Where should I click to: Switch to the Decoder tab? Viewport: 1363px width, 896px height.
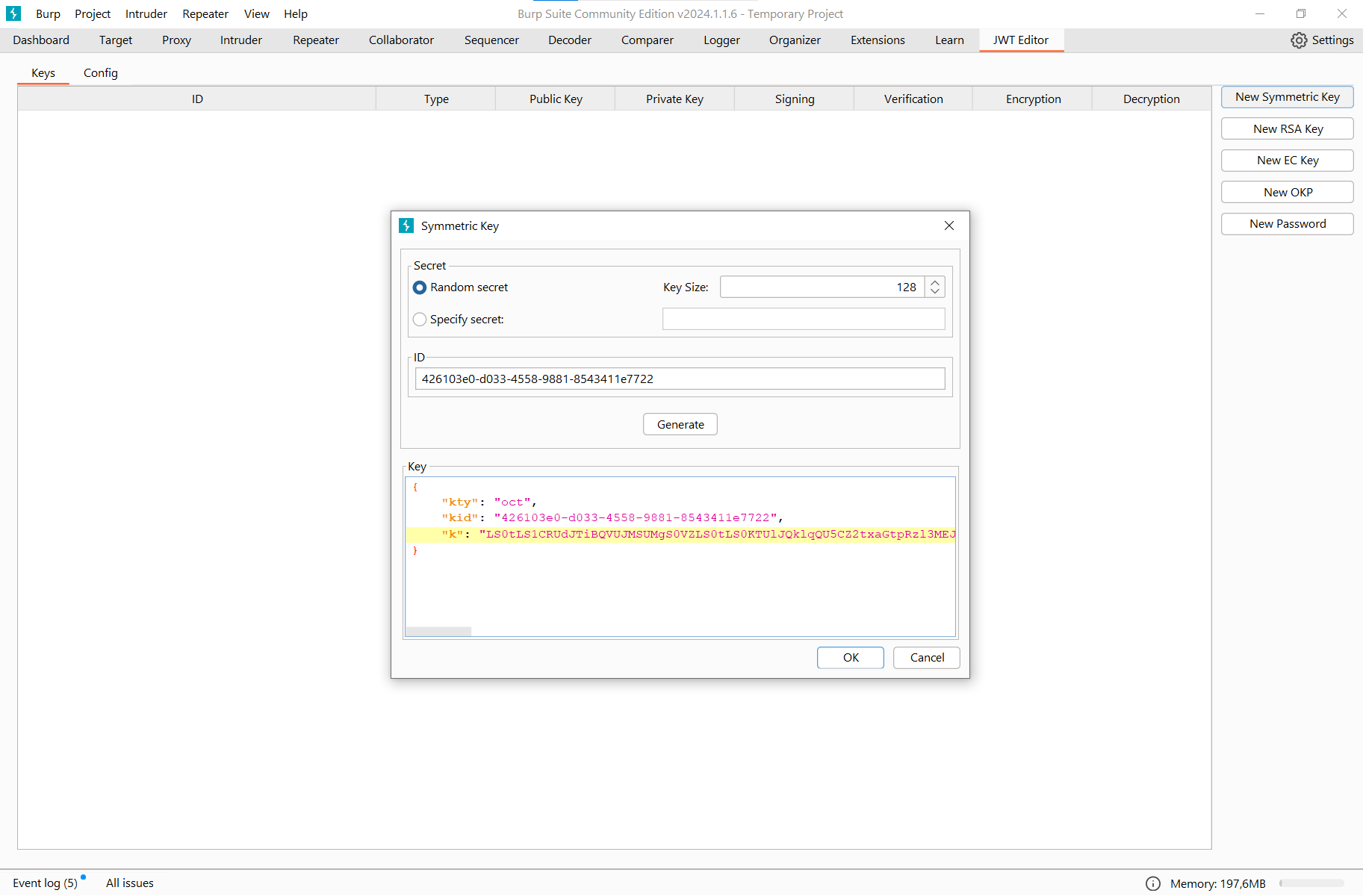[x=570, y=40]
